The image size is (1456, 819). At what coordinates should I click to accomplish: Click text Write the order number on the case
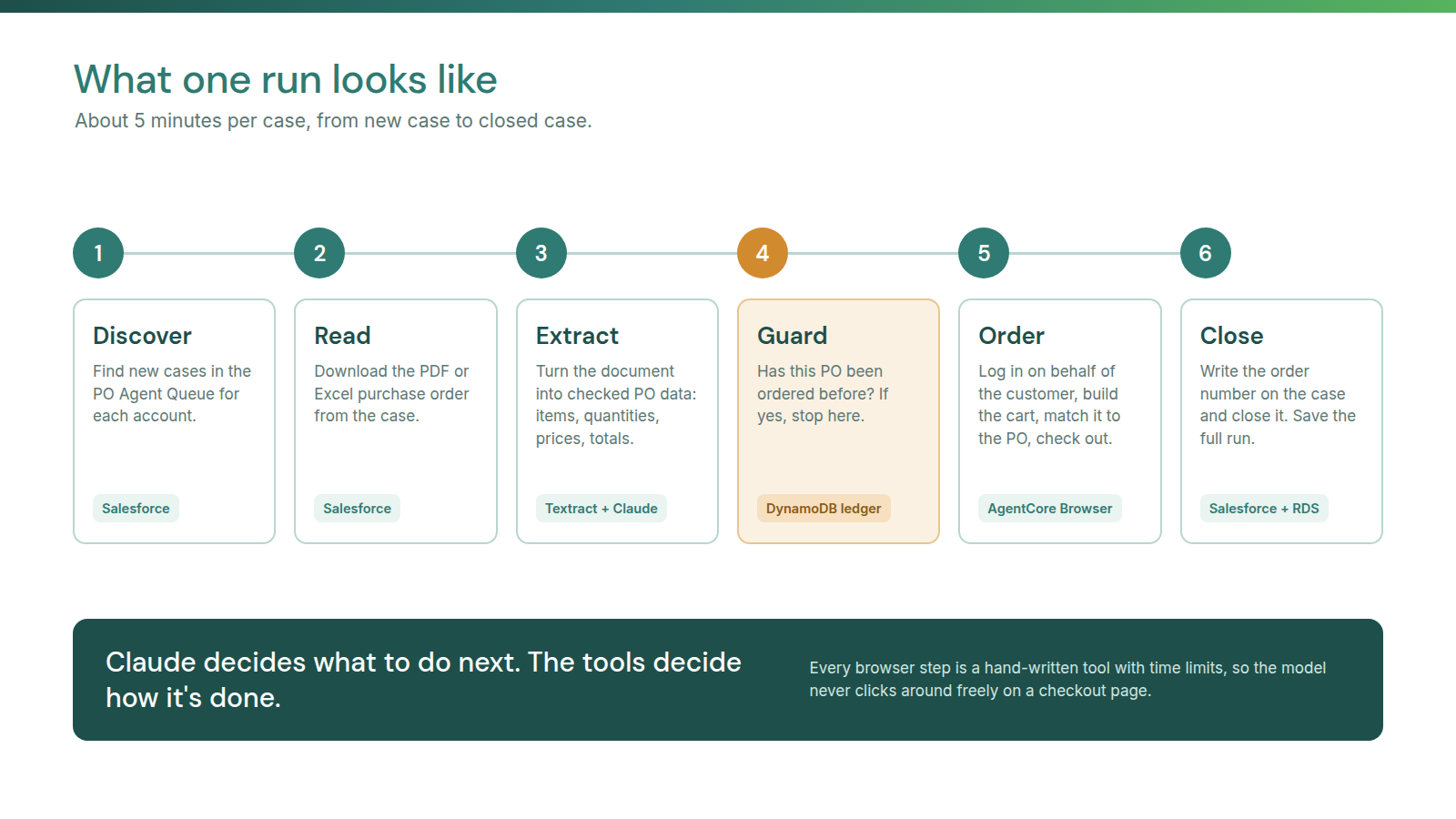(x=1278, y=405)
